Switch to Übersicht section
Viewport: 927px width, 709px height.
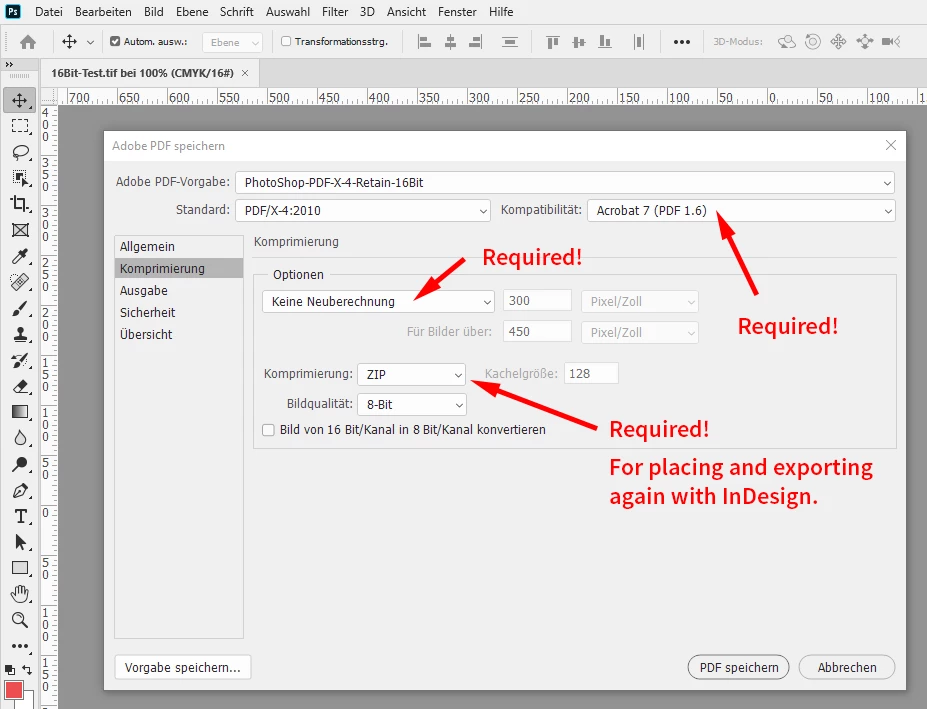pyautogui.click(x=179, y=334)
